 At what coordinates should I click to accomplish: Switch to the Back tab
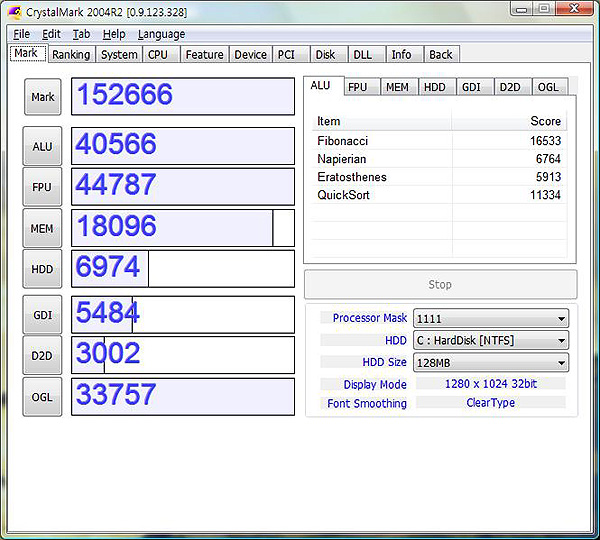coord(442,55)
